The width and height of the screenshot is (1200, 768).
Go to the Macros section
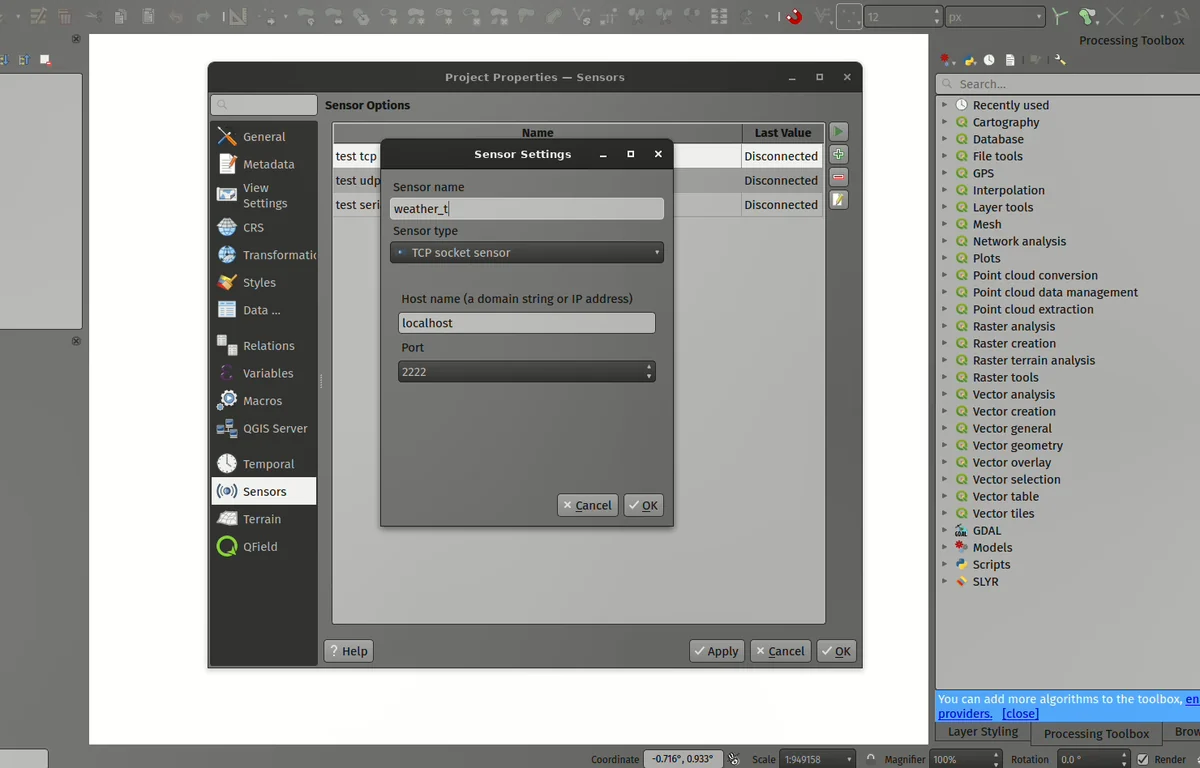262,401
